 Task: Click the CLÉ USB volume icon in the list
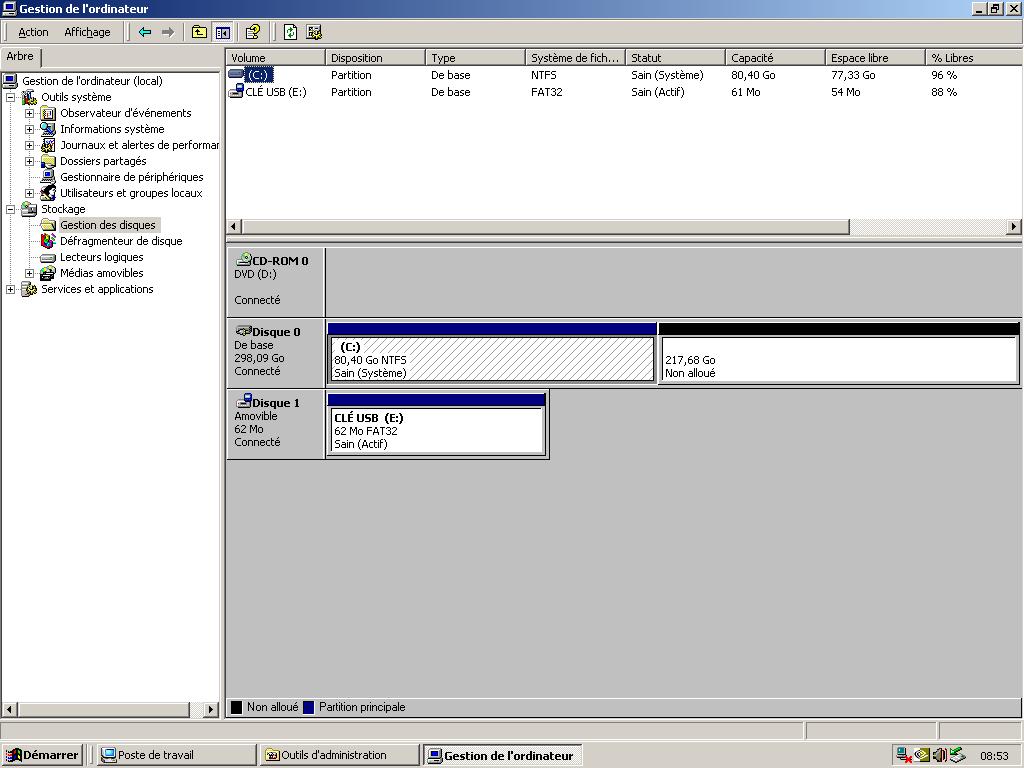click(x=236, y=92)
